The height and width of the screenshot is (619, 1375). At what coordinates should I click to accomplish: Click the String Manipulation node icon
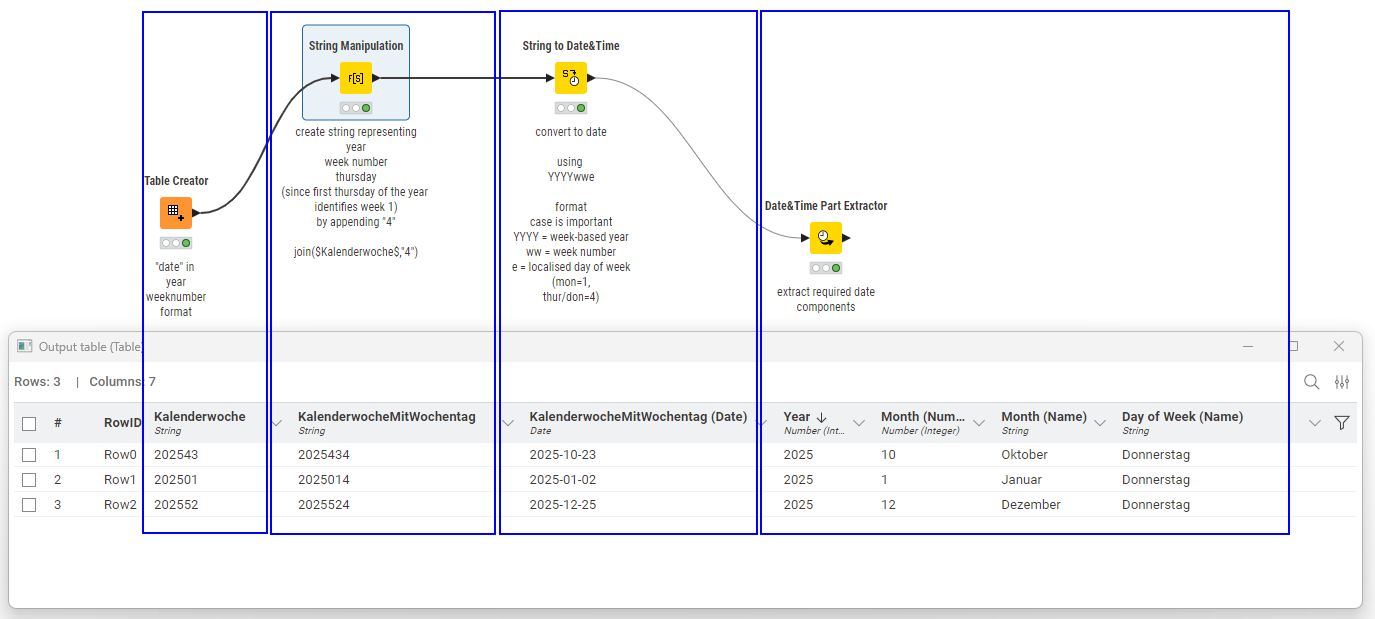tap(356, 78)
